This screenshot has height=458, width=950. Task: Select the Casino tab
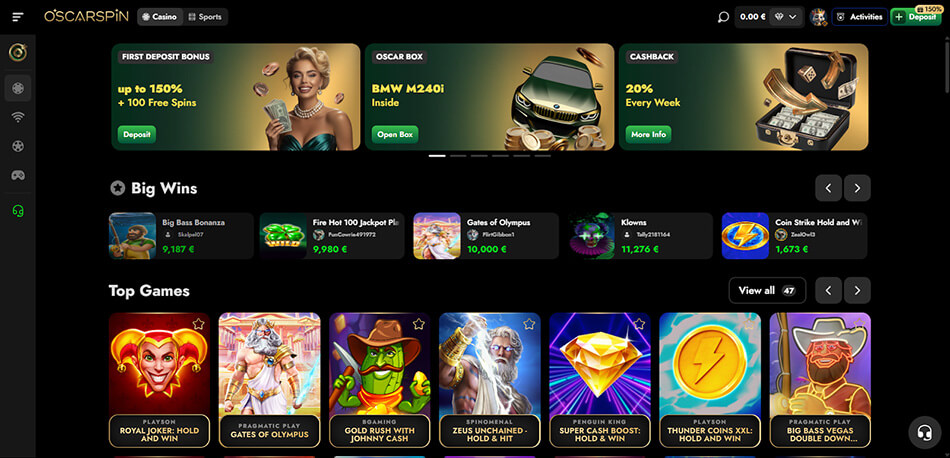[159, 17]
